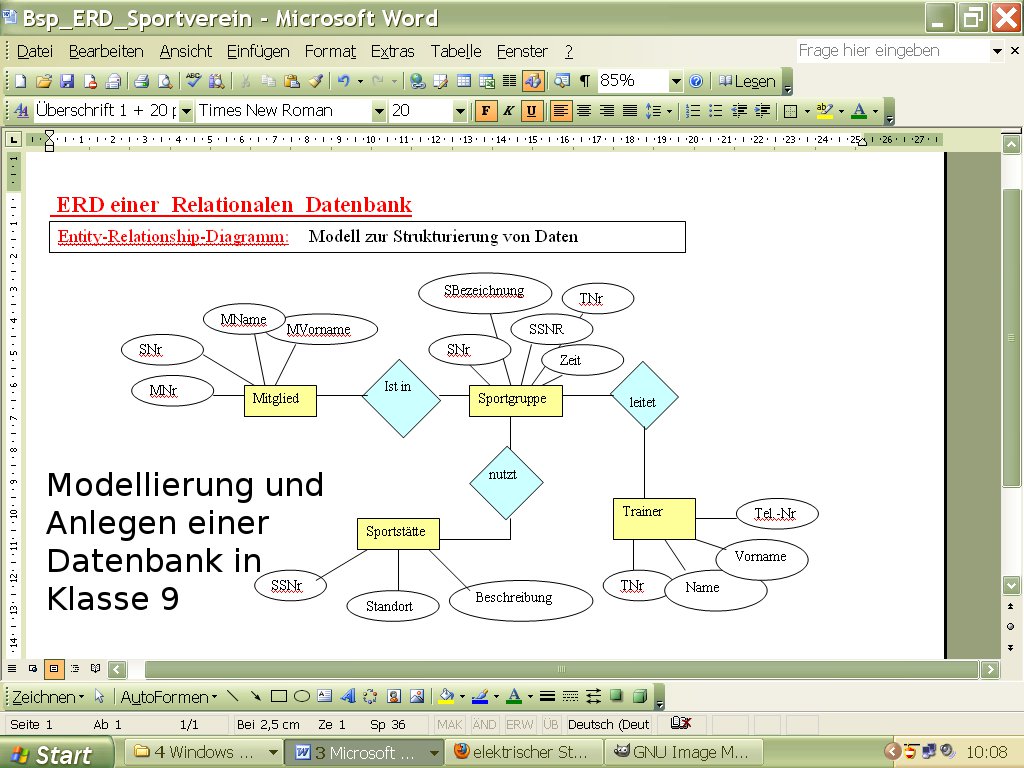The image size is (1024, 768).
Task: Toggle bold formatting with the F button
Action: coord(486,111)
